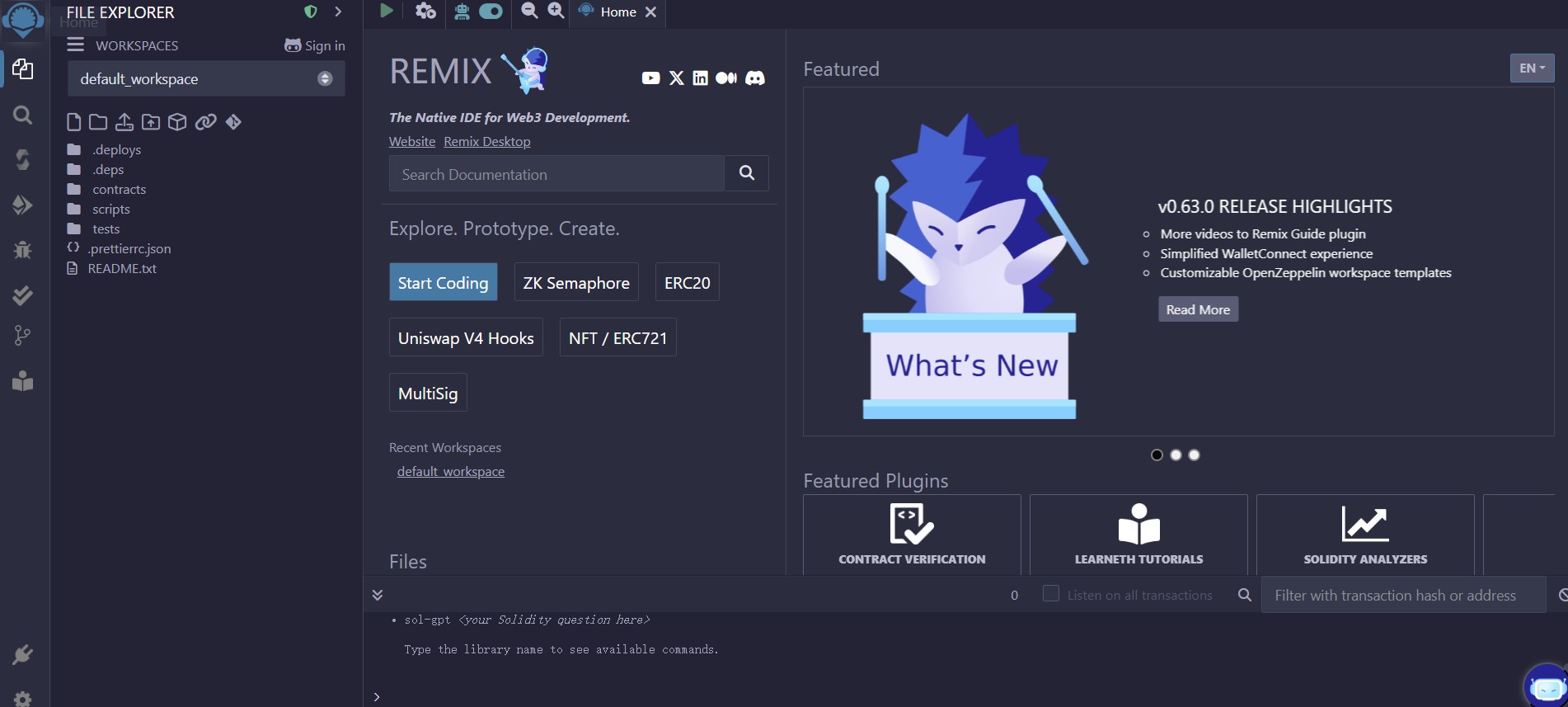Screen dimensions: 1568x707
Task: Open the Website link
Action: click(412, 141)
